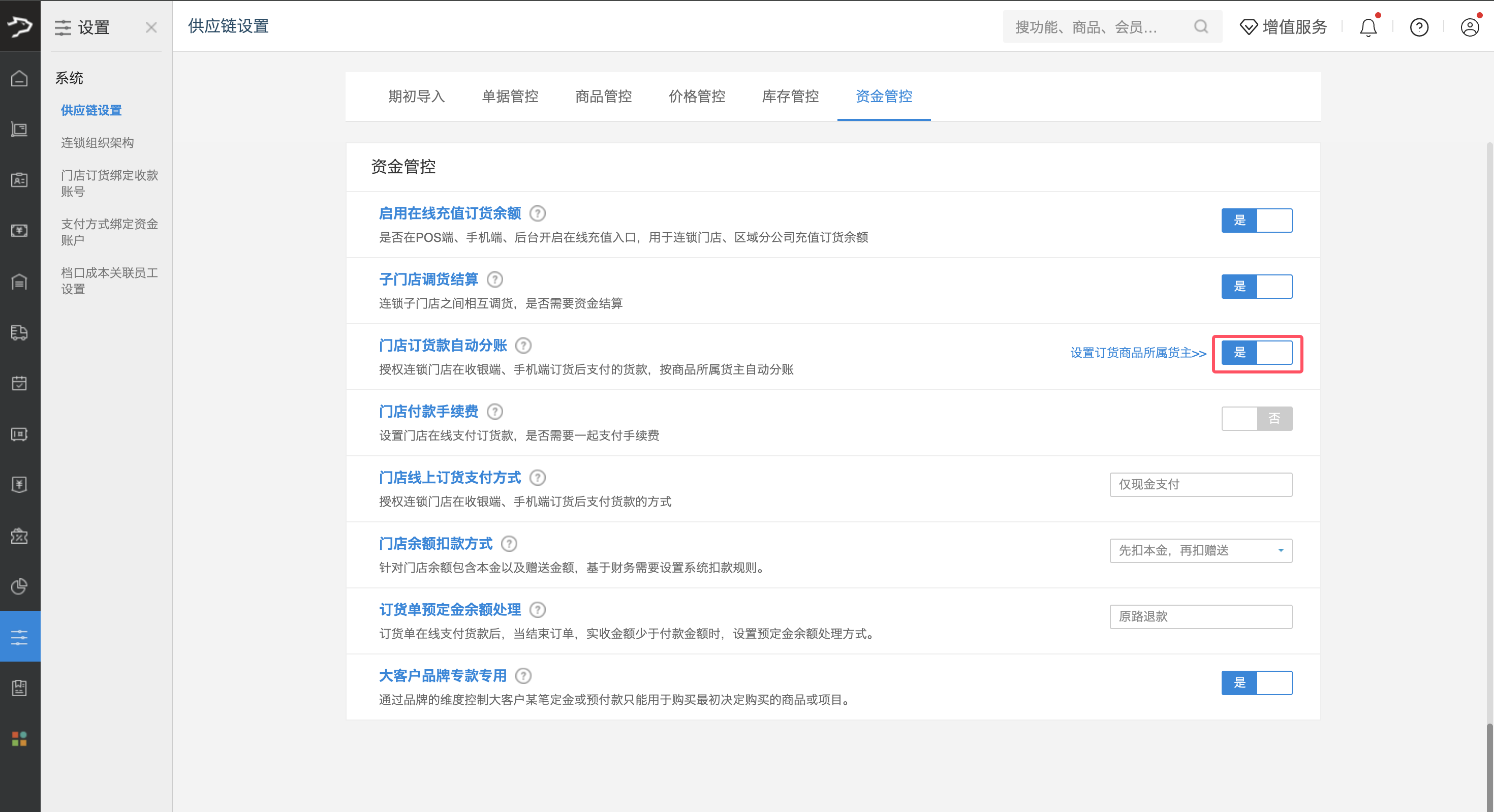Image resolution: width=1494 pixels, height=812 pixels.
Task: Open 连锁组织架构 in the settings menu
Action: 98,143
